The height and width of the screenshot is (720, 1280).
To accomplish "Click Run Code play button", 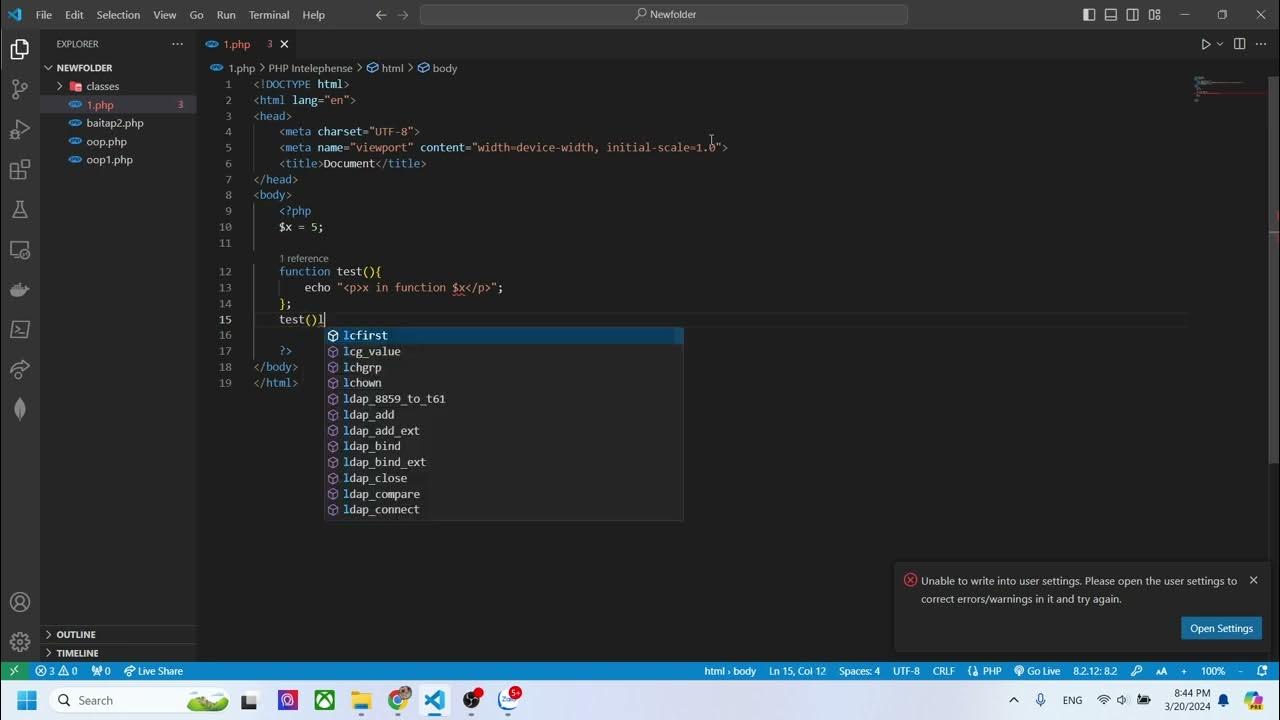I will pyautogui.click(x=1205, y=44).
